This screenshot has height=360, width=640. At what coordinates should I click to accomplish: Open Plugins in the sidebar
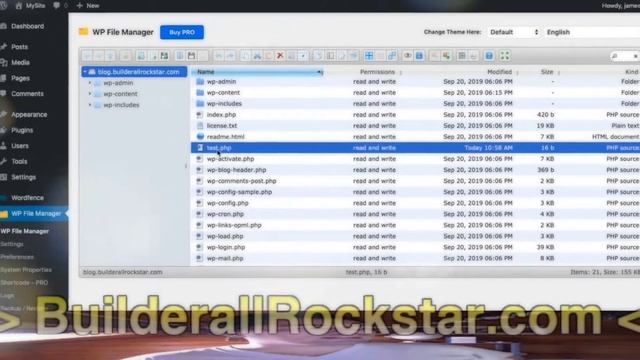(x=22, y=130)
